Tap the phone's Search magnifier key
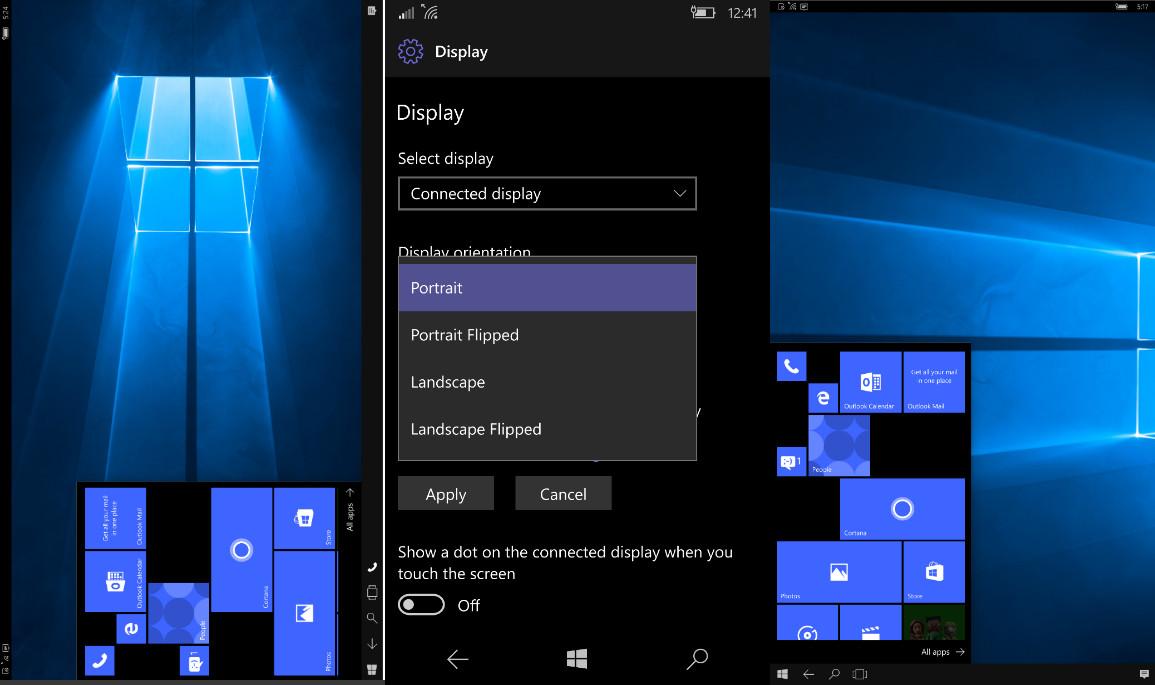This screenshot has height=685, width=1155. pyautogui.click(x=697, y=658)
